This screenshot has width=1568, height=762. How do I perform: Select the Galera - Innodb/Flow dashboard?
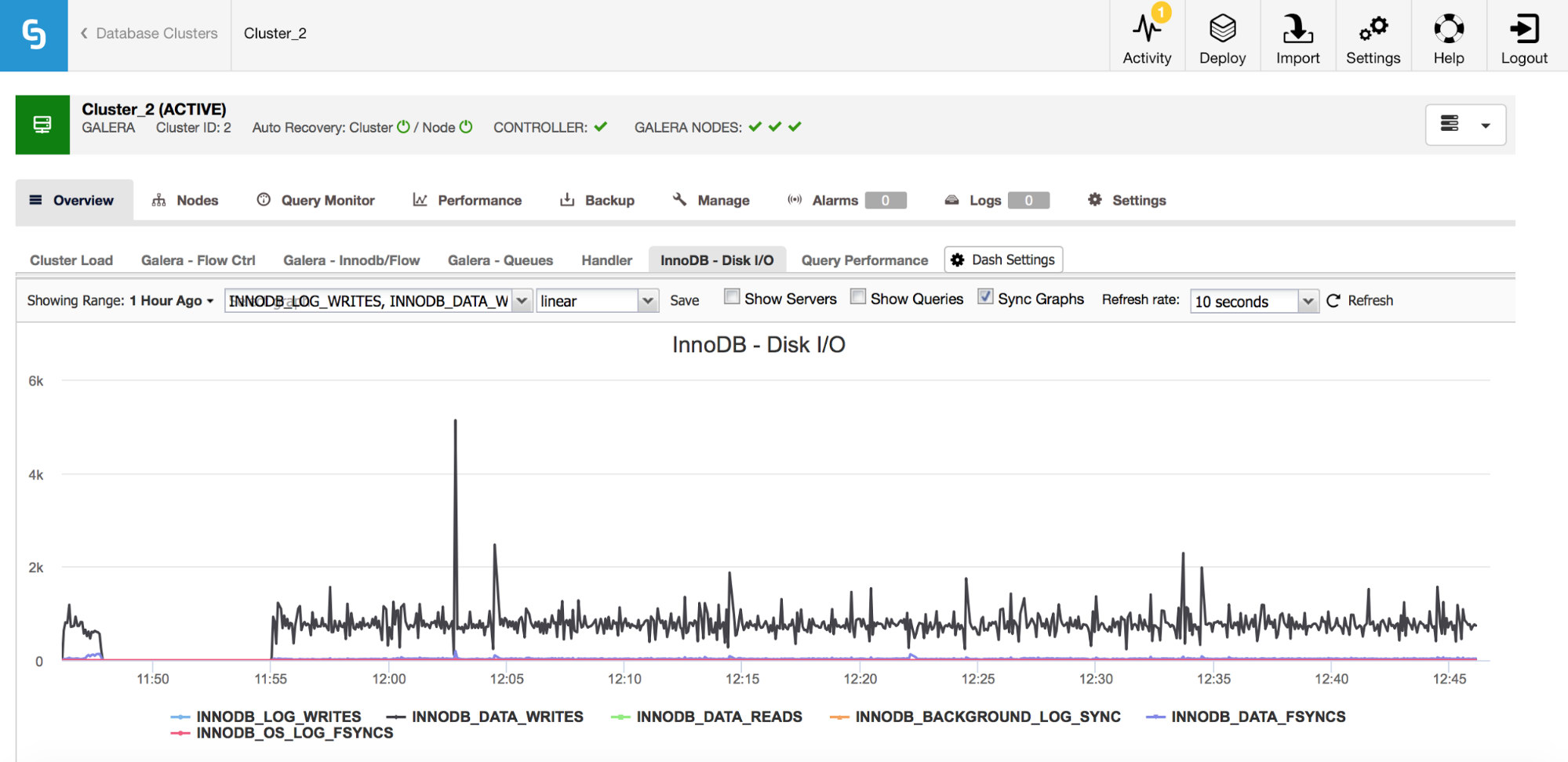[x=351, y=260]
